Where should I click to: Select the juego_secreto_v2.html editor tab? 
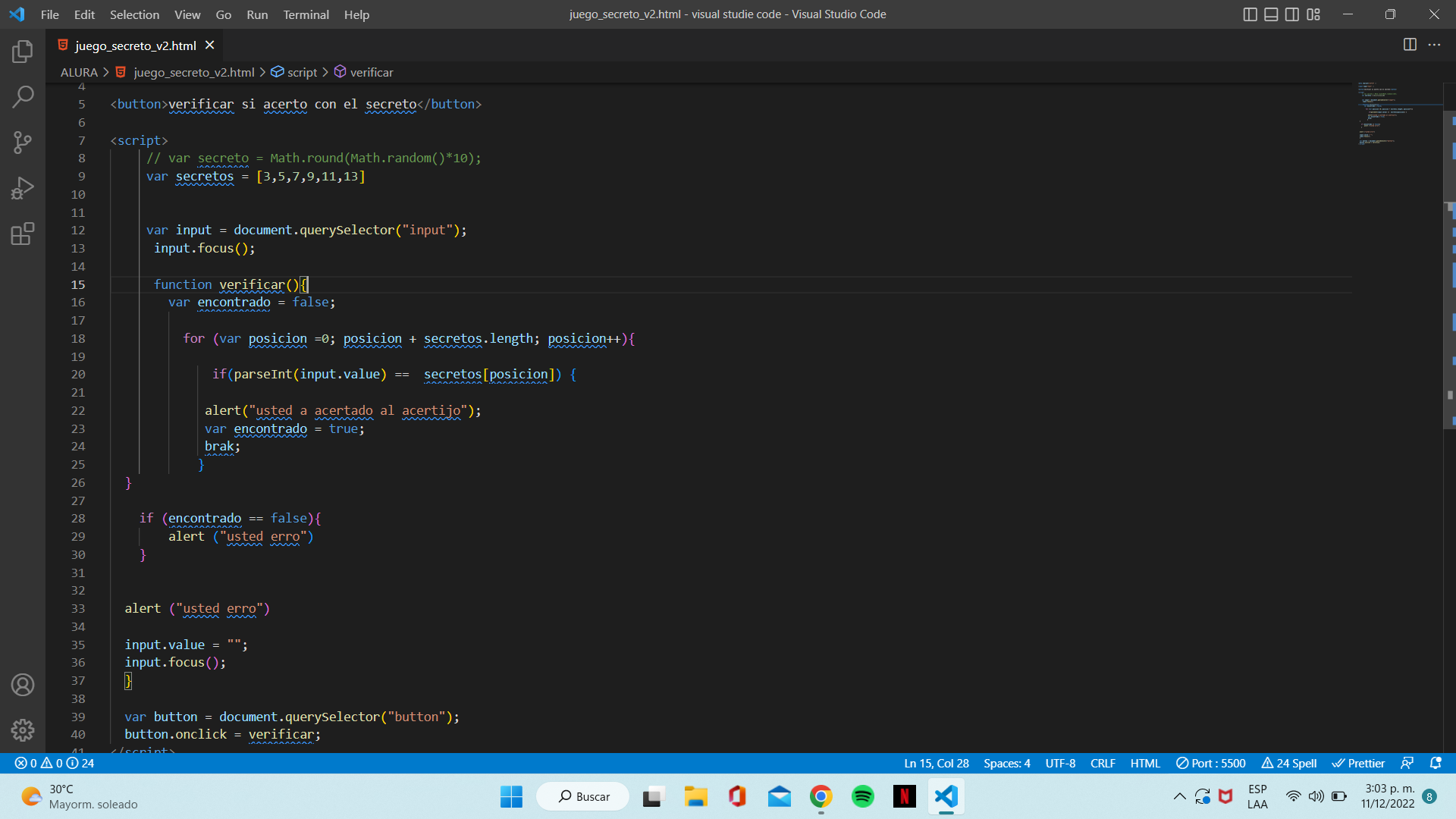[136, 45]
